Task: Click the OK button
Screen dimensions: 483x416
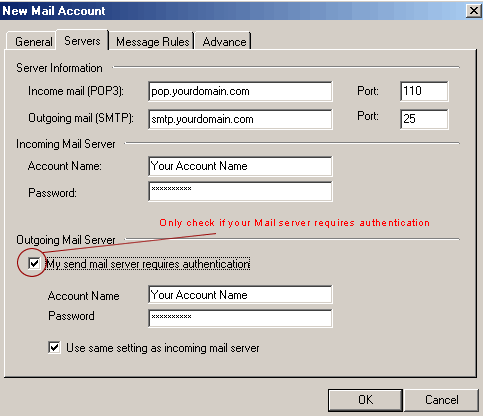Action: 365,400
